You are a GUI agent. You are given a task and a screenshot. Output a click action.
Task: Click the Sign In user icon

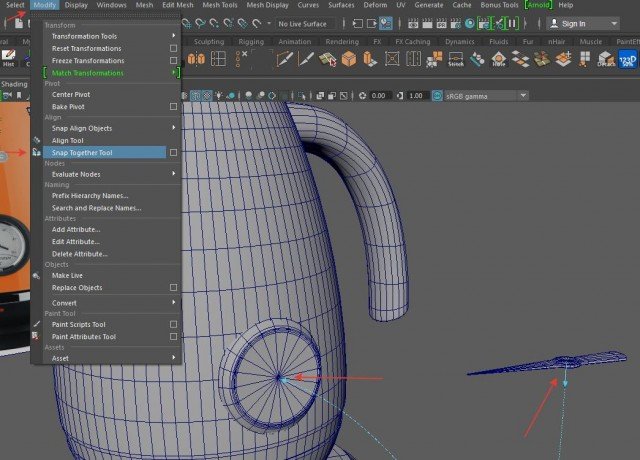coord(554,23)
